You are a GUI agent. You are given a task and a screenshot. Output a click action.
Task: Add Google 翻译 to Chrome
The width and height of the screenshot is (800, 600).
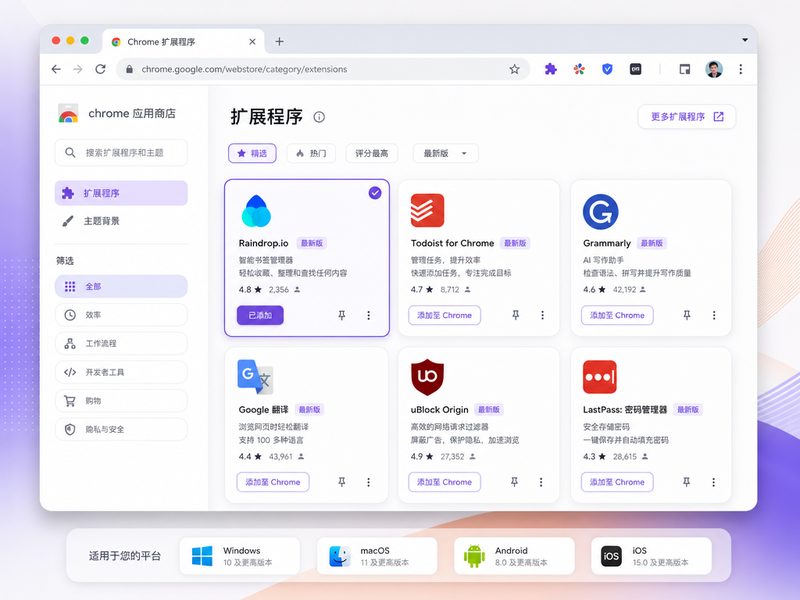coord(272,482)
